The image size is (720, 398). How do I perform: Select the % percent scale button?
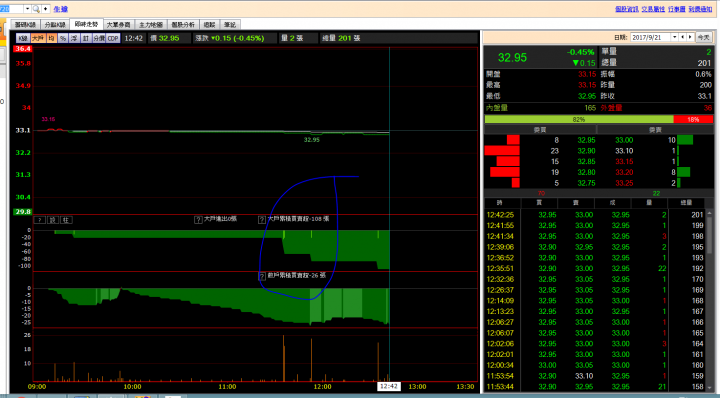click(63, 39)
